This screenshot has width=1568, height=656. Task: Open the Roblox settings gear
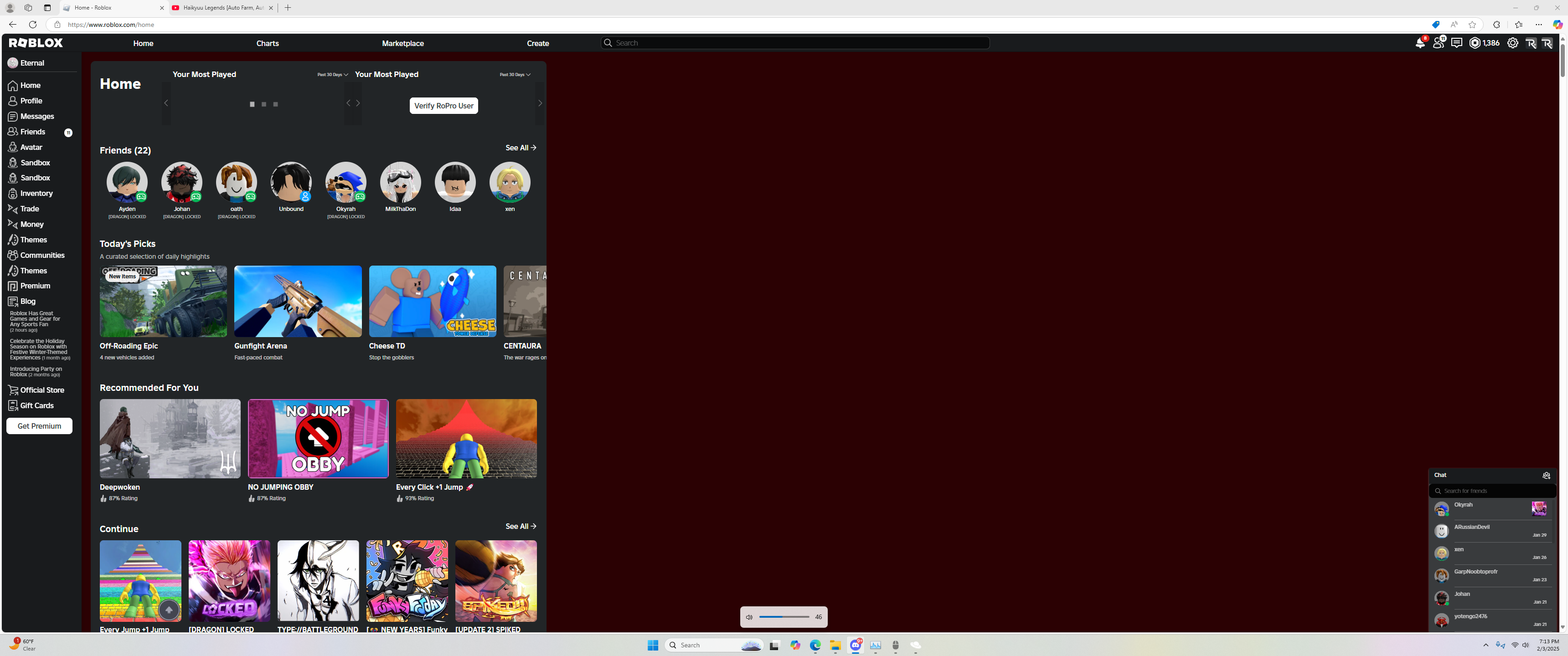pyautogui.click(x=1512, y=43)
